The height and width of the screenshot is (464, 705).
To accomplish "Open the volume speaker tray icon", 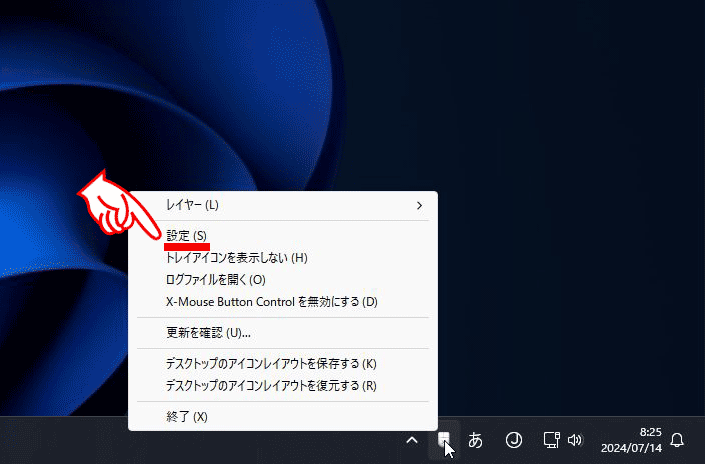I will click(575, 440).
